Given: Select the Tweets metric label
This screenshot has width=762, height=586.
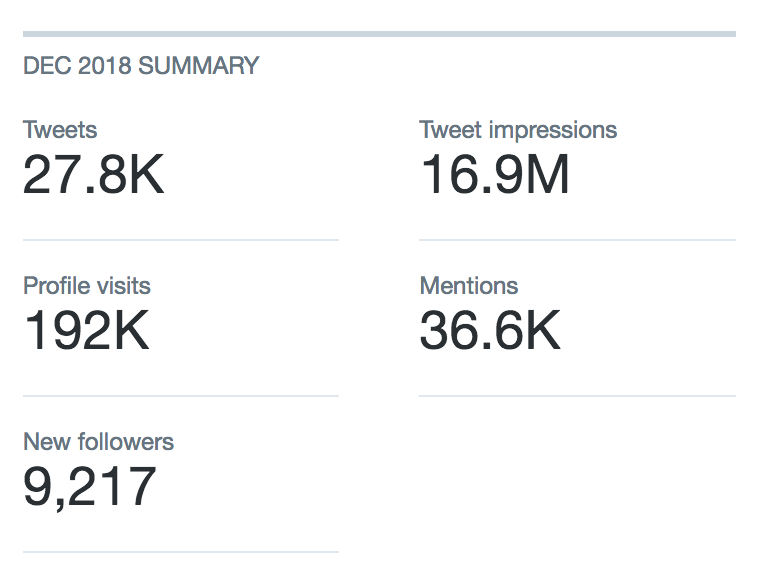Looking at the screenshot, I should click(60, 130).
